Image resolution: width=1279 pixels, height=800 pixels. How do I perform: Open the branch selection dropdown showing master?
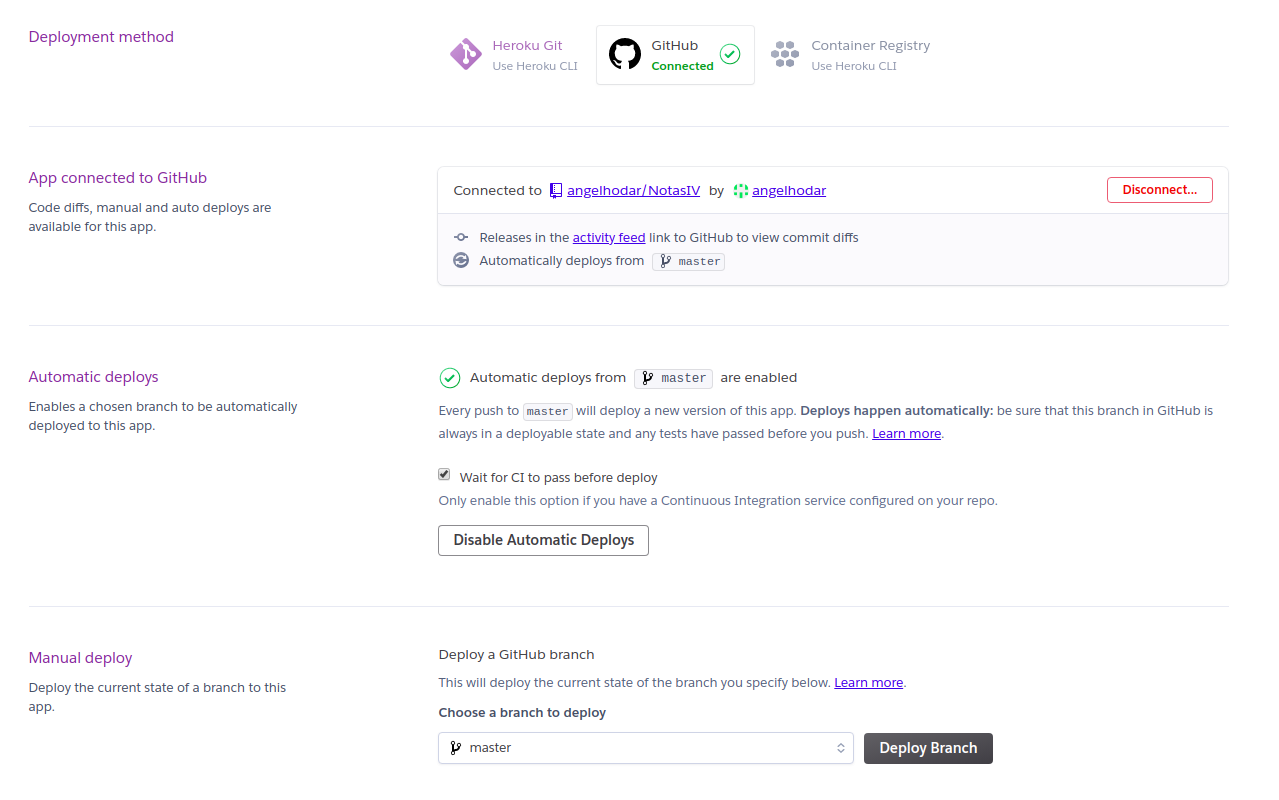[645, 748]
